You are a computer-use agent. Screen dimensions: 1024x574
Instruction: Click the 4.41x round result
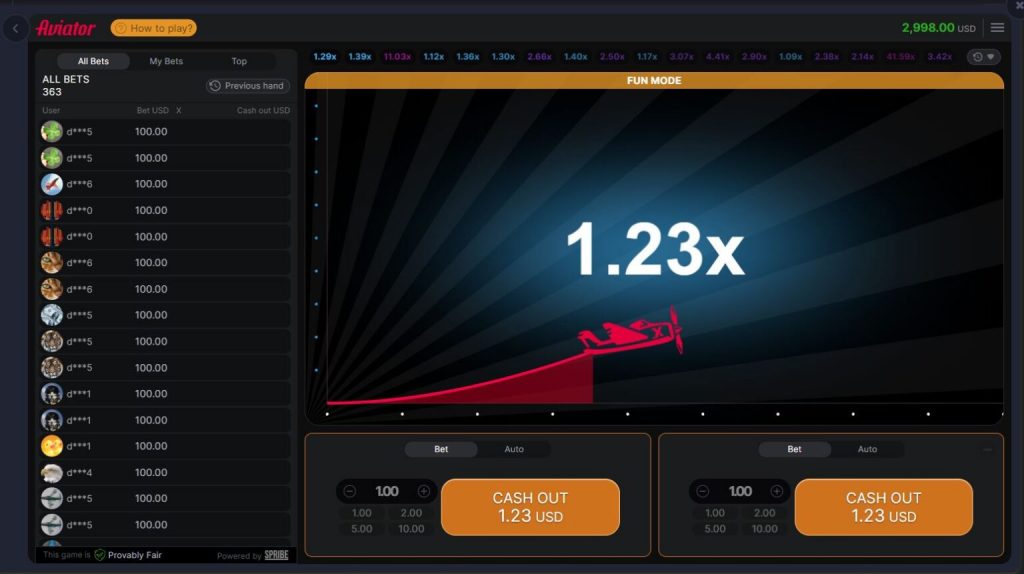718,57
